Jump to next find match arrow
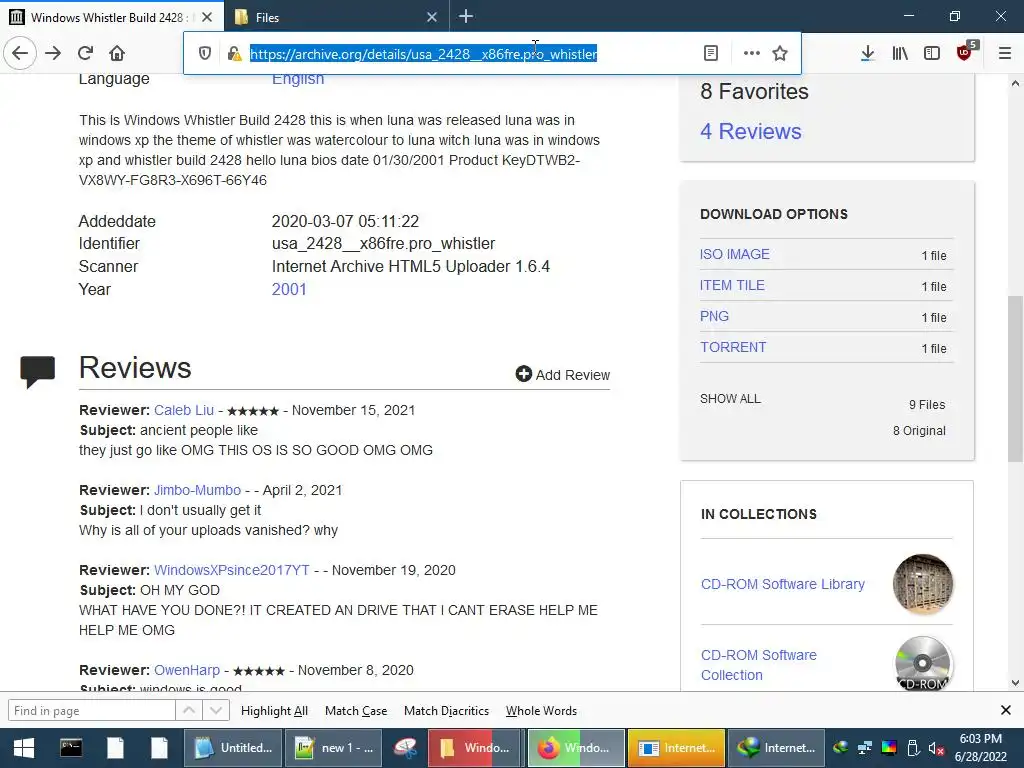The height and width of the screenshot is (768, 1024). click(x=216, y=711)
